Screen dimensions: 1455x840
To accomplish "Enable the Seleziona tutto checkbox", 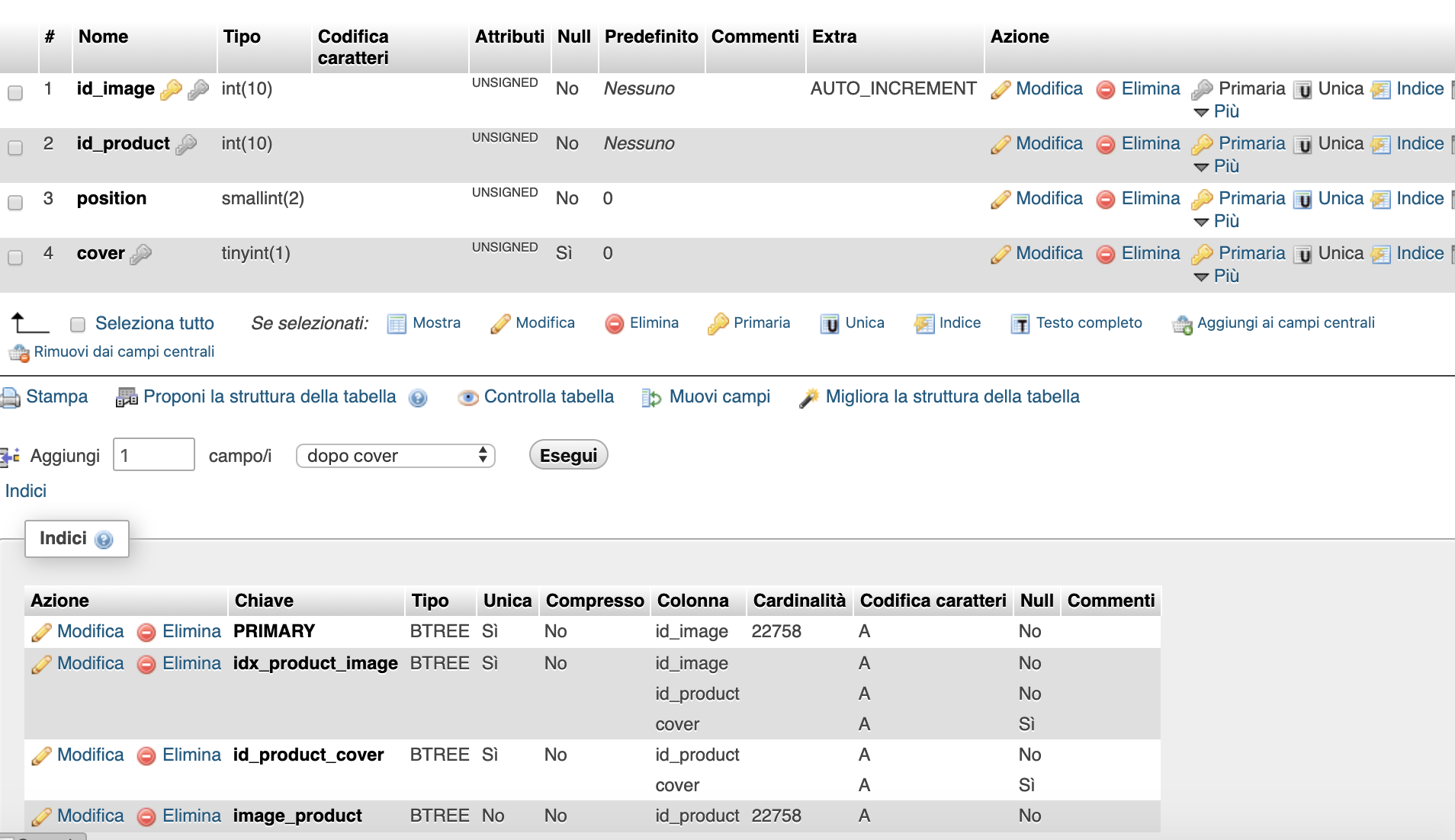I will 77,325.
